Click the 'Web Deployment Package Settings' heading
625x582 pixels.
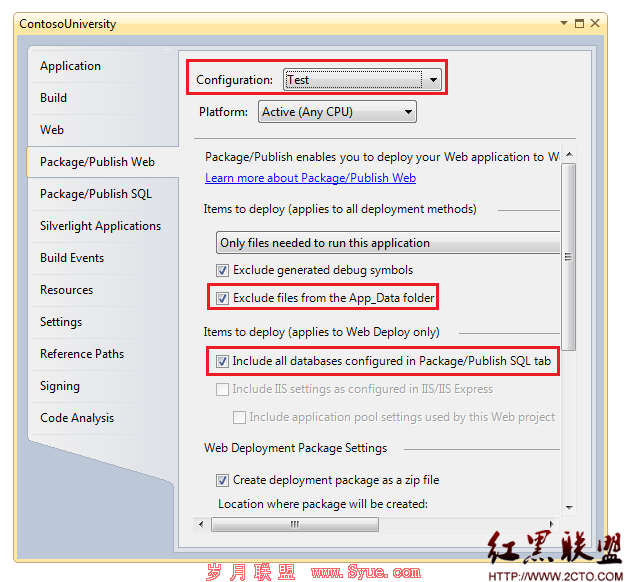point(295,448)
